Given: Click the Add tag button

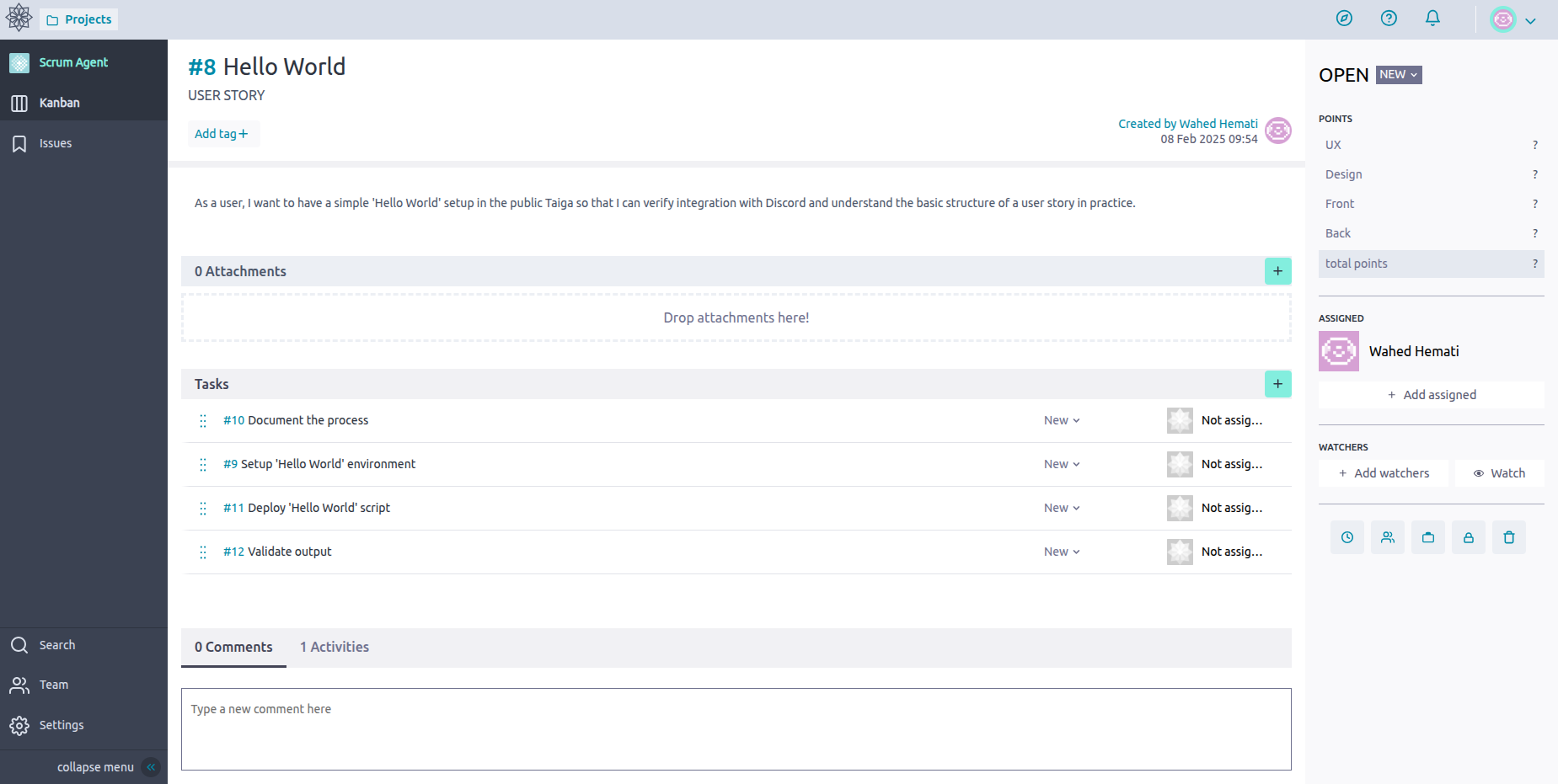Looking at the screenshot, I should [x=222, y=134].
